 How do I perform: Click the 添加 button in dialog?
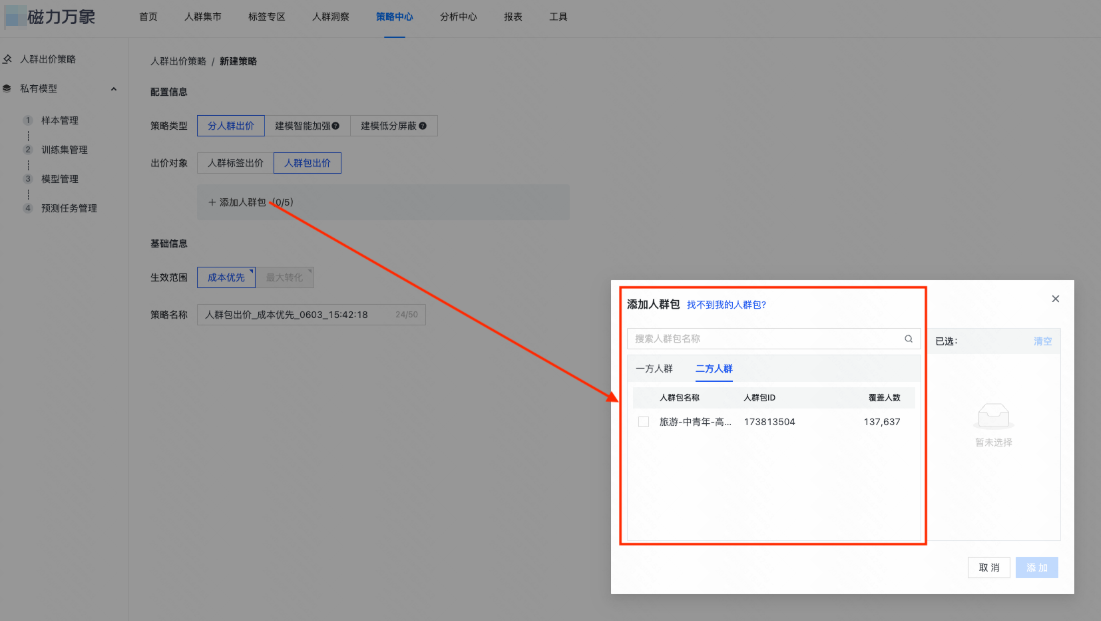click(1036, 568)
